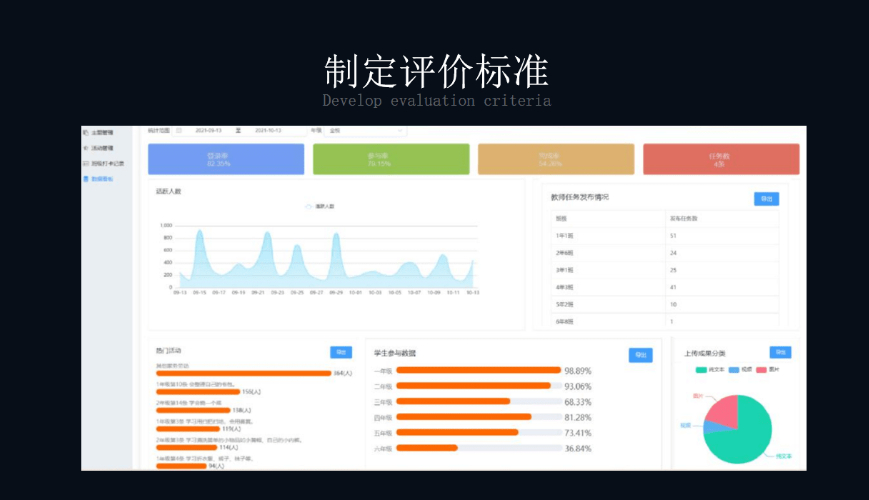Select the green 参与率 stat card

pos(391,159)
